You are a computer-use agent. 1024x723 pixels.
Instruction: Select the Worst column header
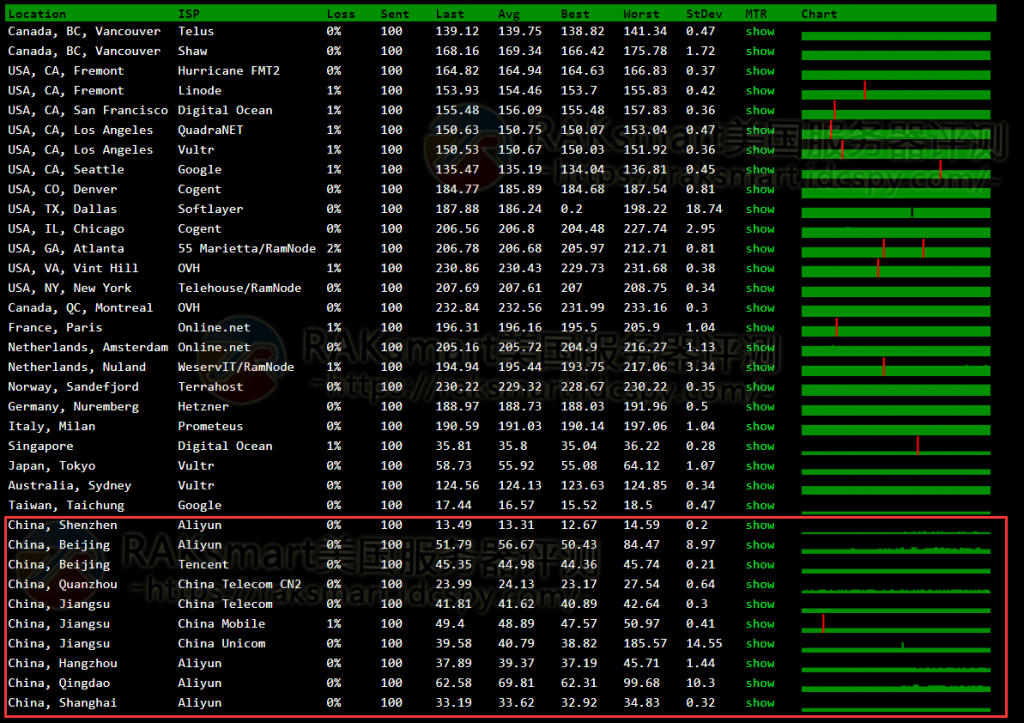641,14
